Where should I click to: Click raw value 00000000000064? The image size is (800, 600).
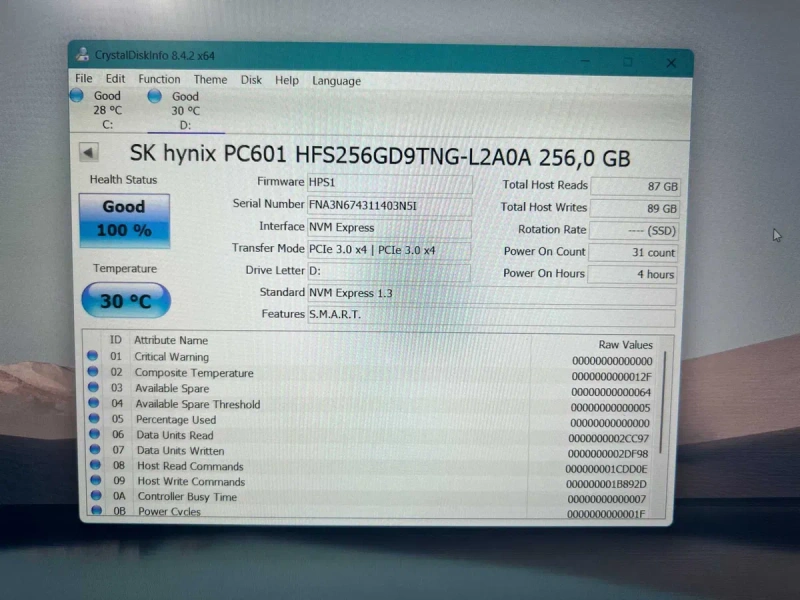pyautogui.click(x=611, y=392)
